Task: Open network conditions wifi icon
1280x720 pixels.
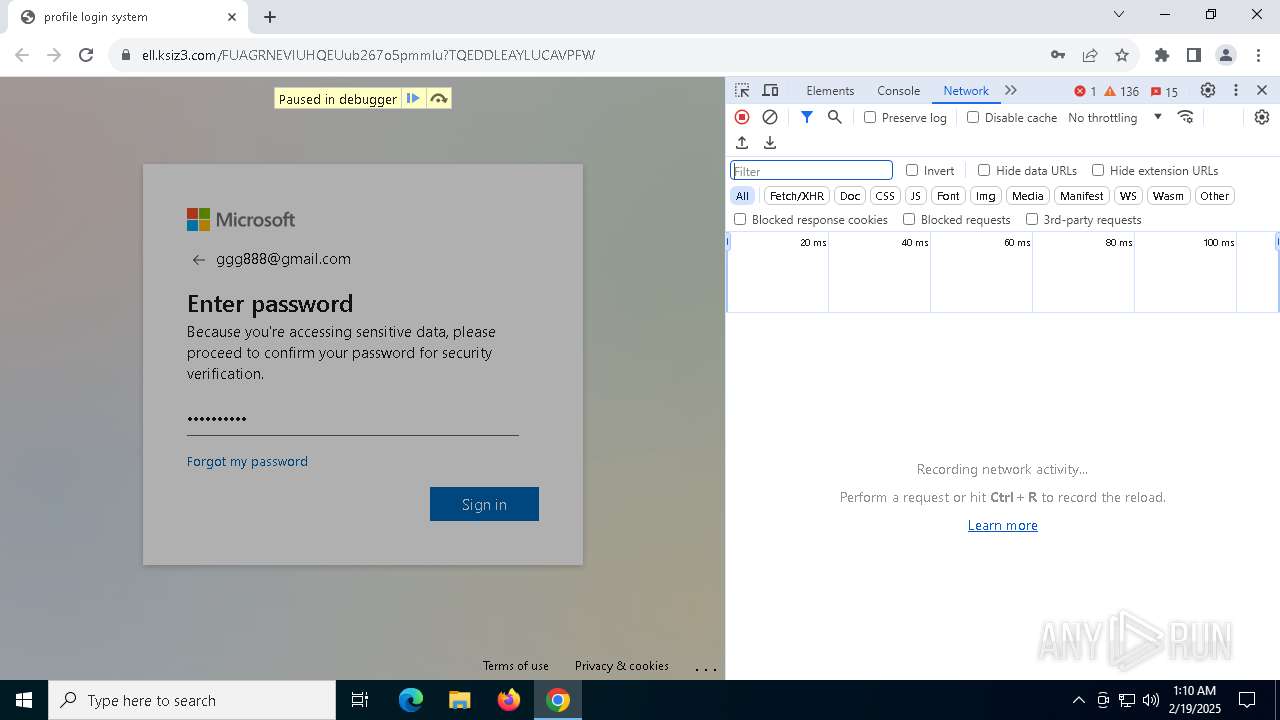Action: coord(1186,117)
